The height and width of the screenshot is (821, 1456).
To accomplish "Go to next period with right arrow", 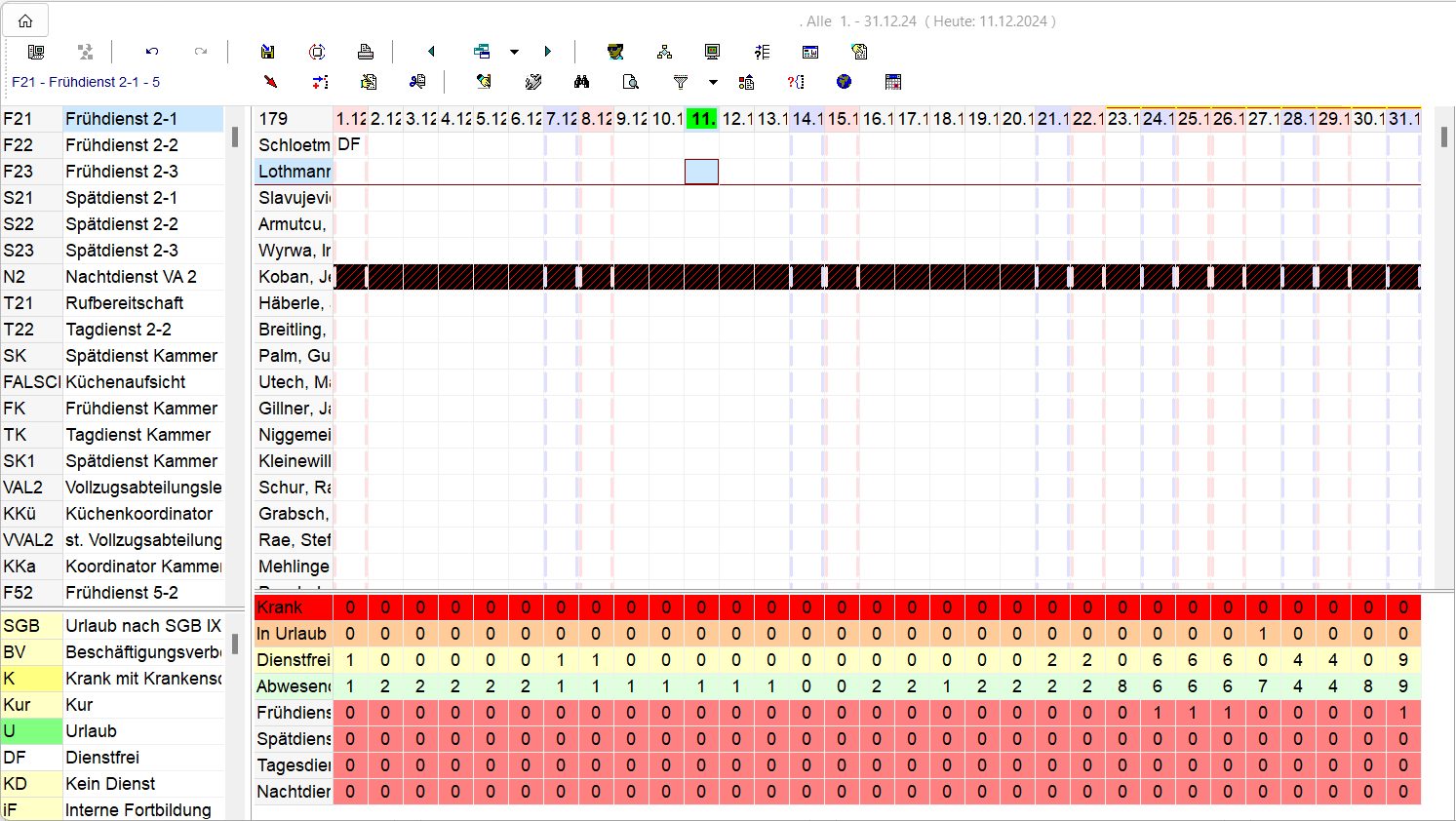I will (x=547, y=52).
